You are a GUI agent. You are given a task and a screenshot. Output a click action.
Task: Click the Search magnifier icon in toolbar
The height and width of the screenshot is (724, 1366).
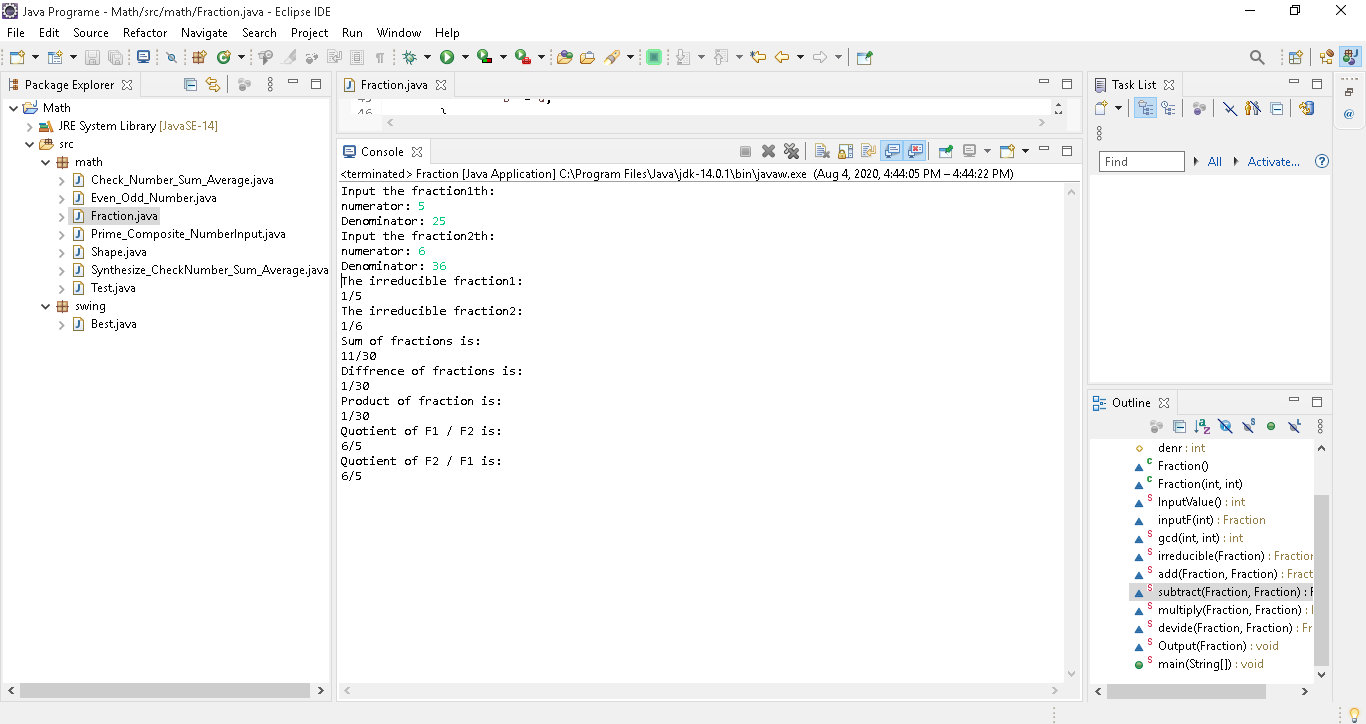coord(1258,57)
